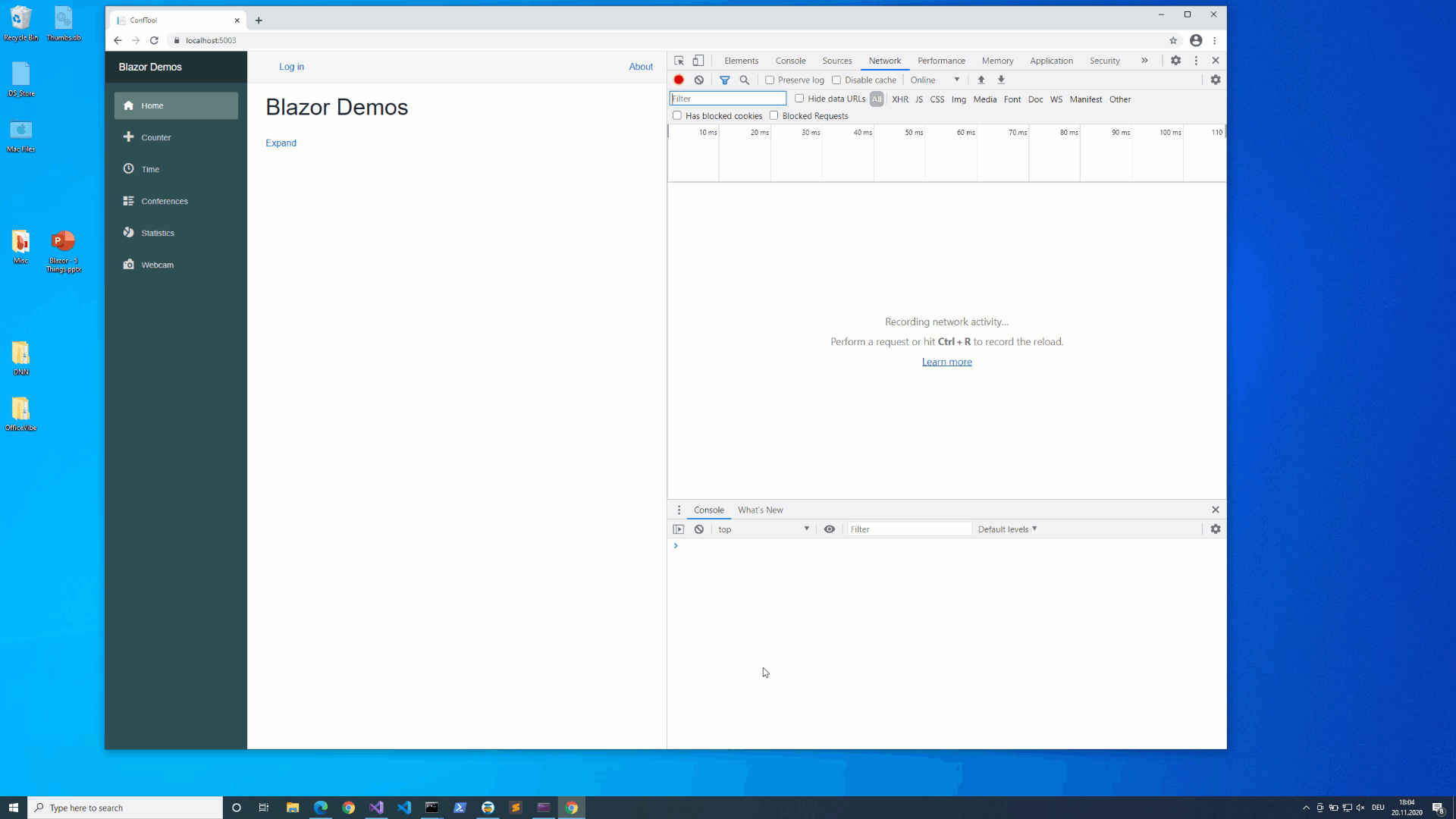
Task: Open Webcam page from sidebar
Action: pos(157,265)
